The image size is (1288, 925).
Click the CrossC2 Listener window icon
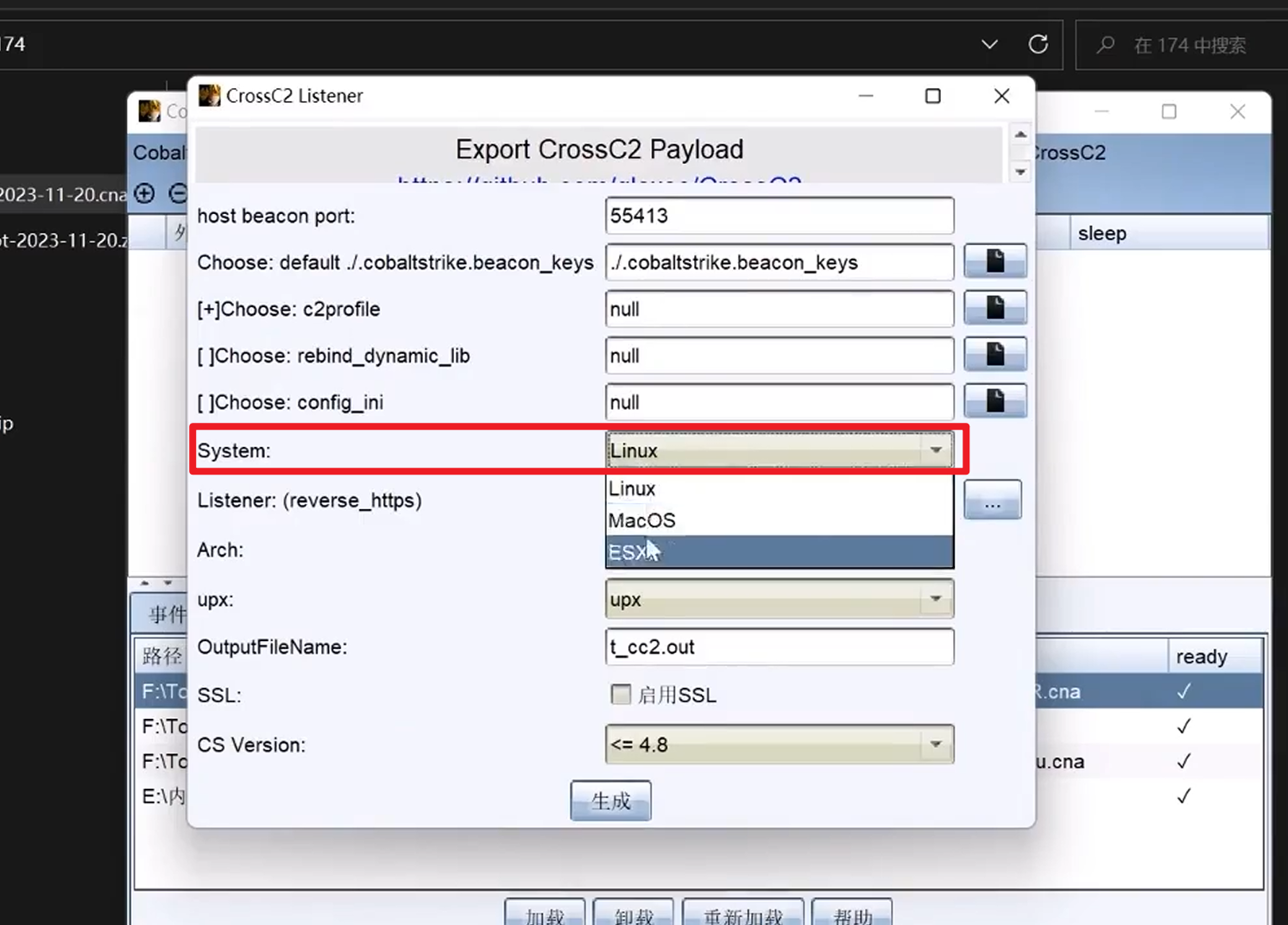pyautogui.click(x=209, y=95)
